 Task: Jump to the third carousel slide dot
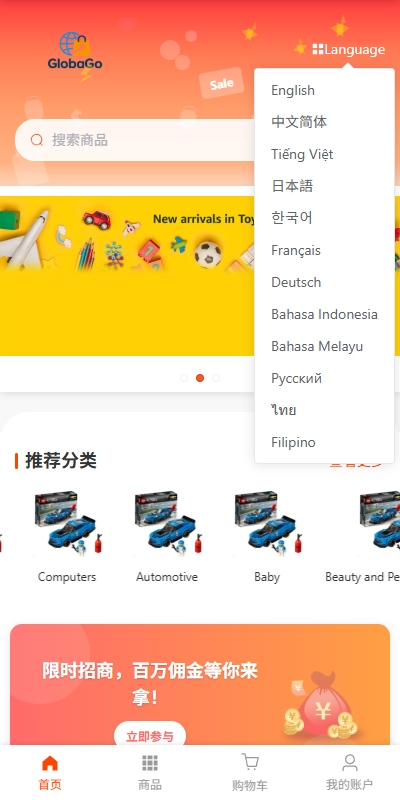(216, 378)
